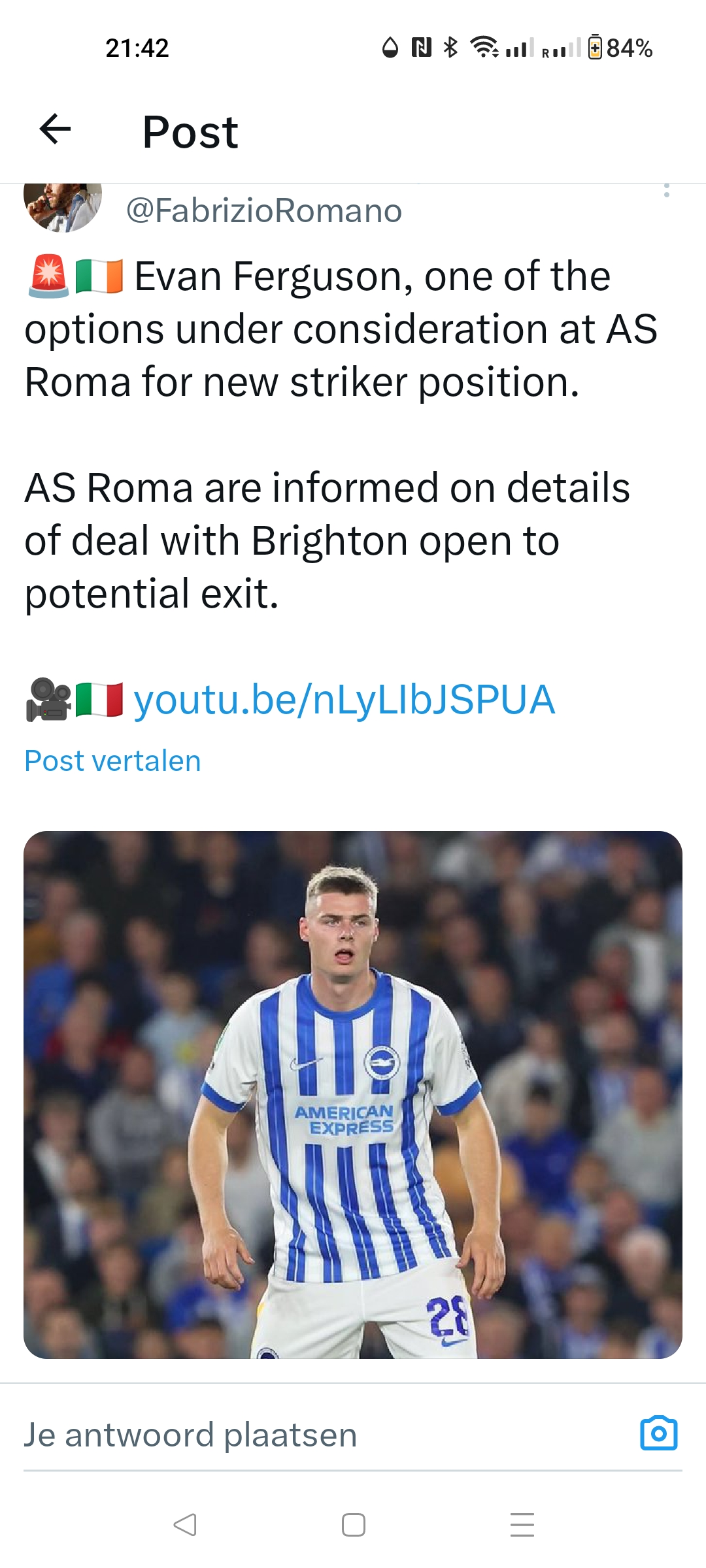The image size is (706, 1568).
Task: Tap the @FabrizioRomano handle
Action: pos(264,211)
